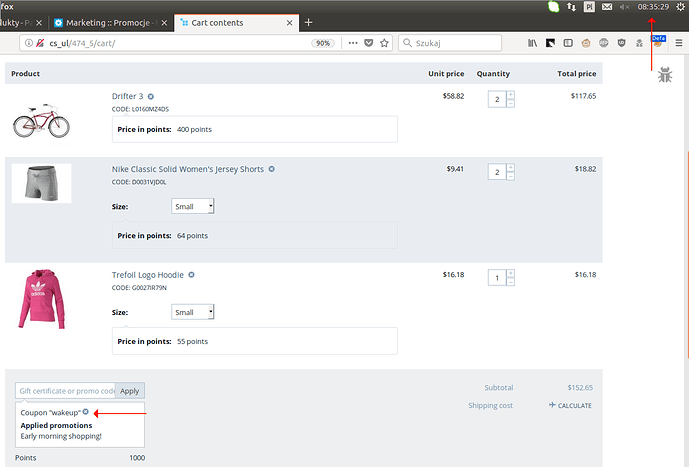The image size is (689, 467).
Task: Open pink hoodie product thumbnail
Action: [41, 299]
